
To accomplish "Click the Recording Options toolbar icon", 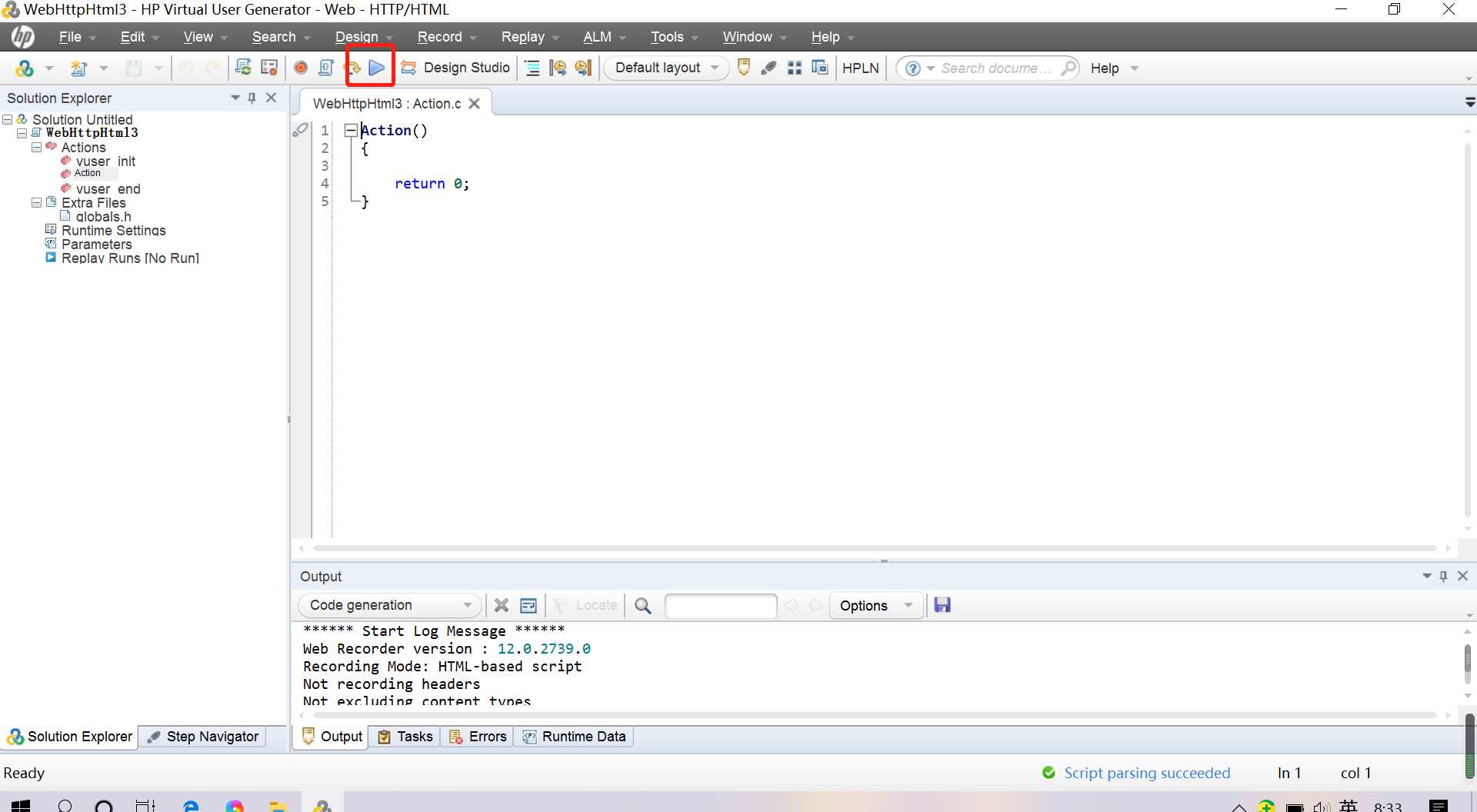I will pyautogui.click(x=268, y=68).
